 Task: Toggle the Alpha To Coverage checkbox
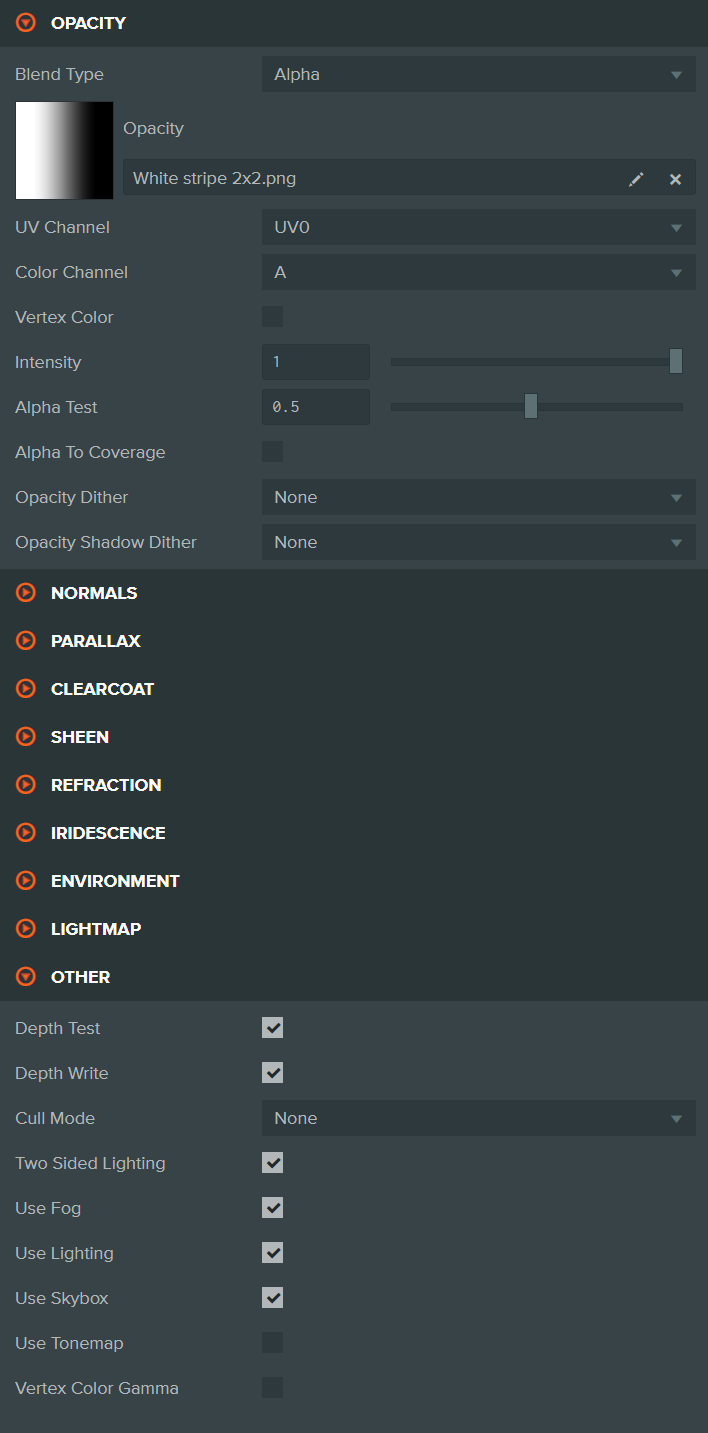pyautogui.click(x=272, y=452)
